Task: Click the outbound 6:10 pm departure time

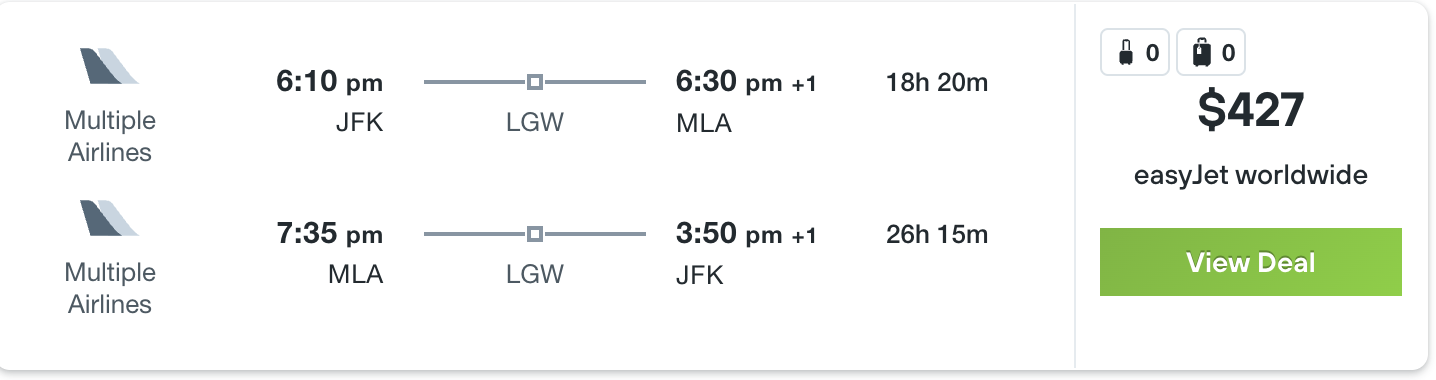Action: (x=330, y=82)
